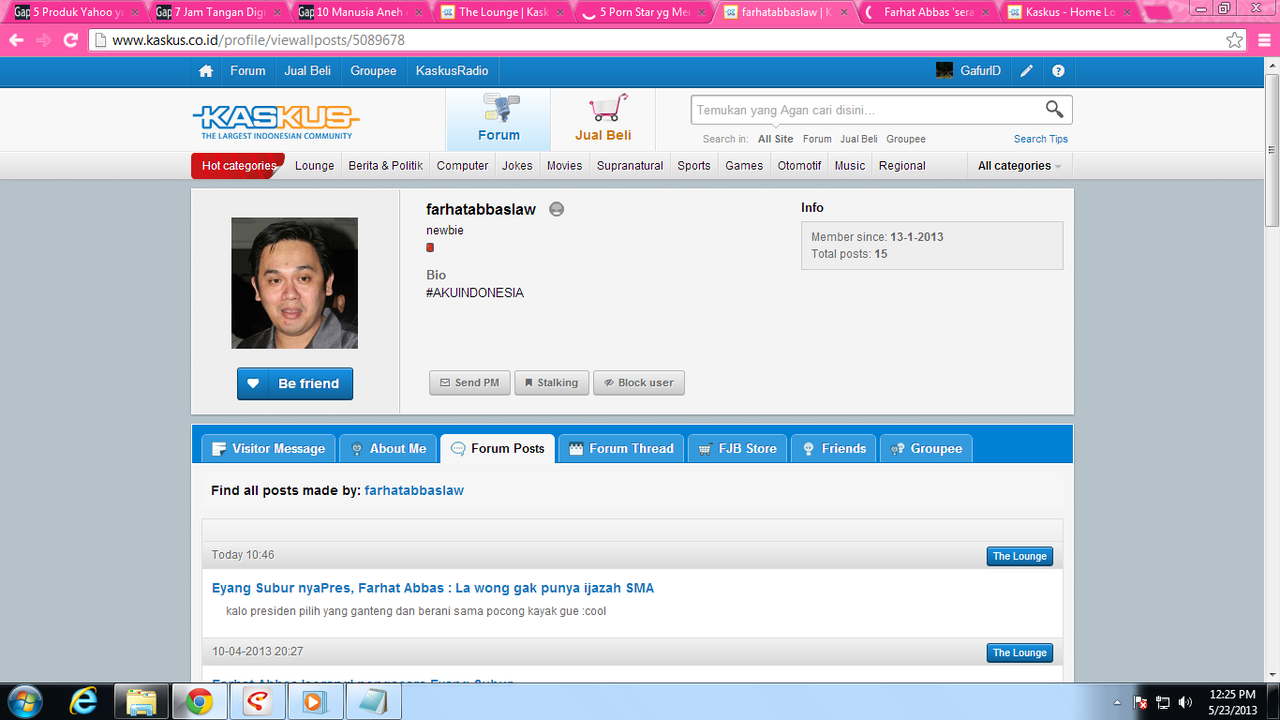Switch to Visitor Message tab
1280x720 pixels.
pos(268,448)
